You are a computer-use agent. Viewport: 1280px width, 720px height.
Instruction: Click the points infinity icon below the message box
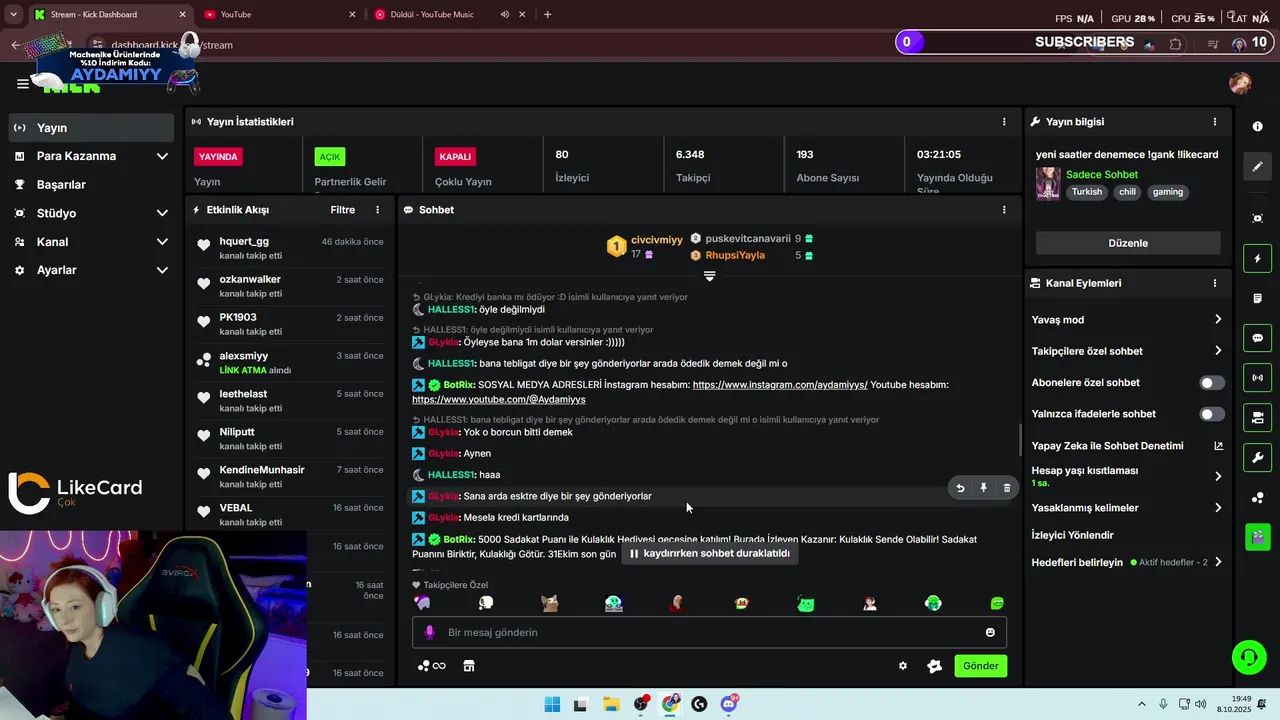click(432, 666)
